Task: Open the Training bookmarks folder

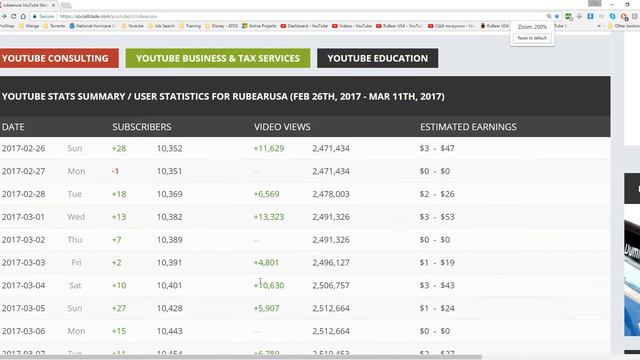Action: coord(190,26)
